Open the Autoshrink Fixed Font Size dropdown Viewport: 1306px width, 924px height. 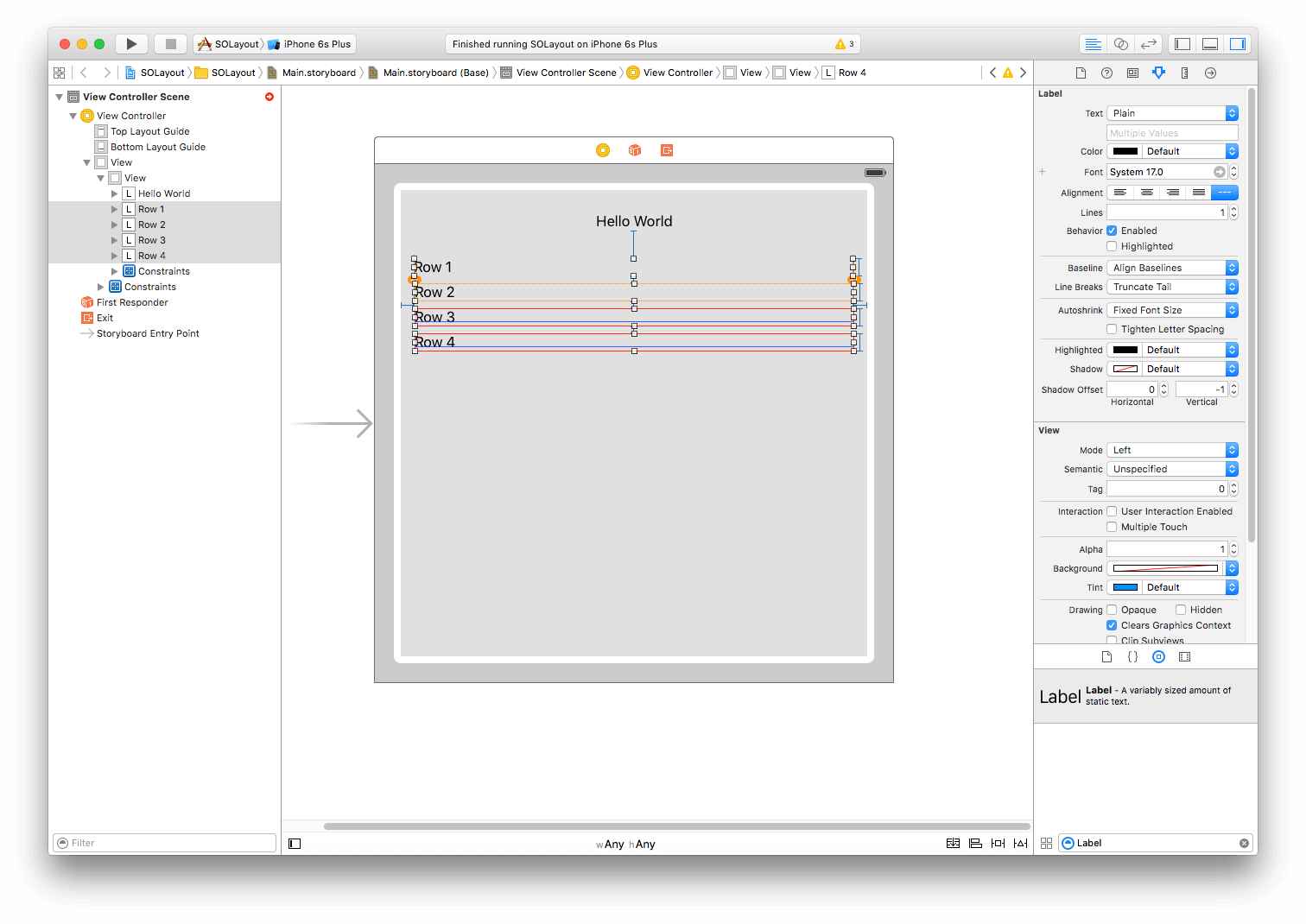click(1172, 310)
